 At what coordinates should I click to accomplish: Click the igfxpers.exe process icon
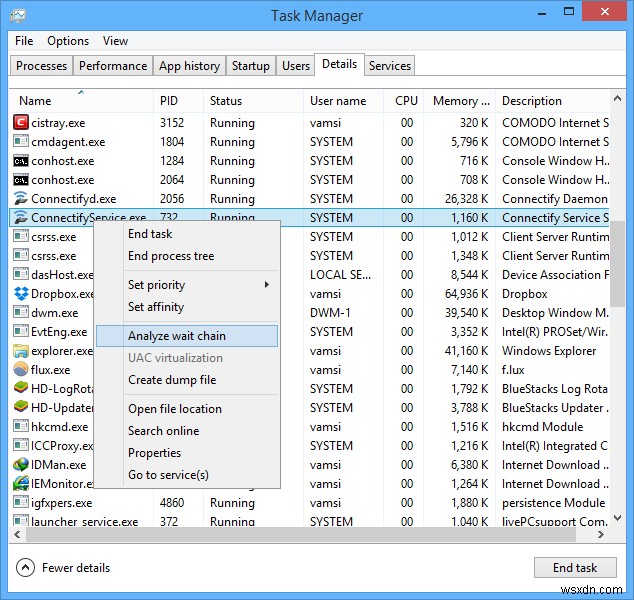(x=21, y=503)
